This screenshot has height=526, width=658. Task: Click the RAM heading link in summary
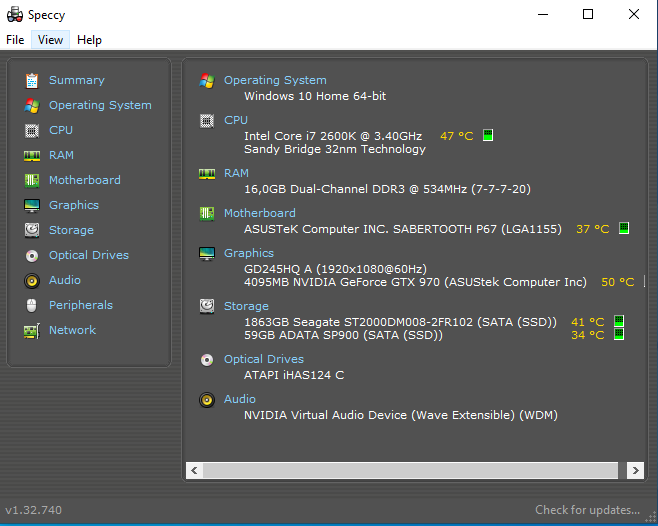point(236,173)
